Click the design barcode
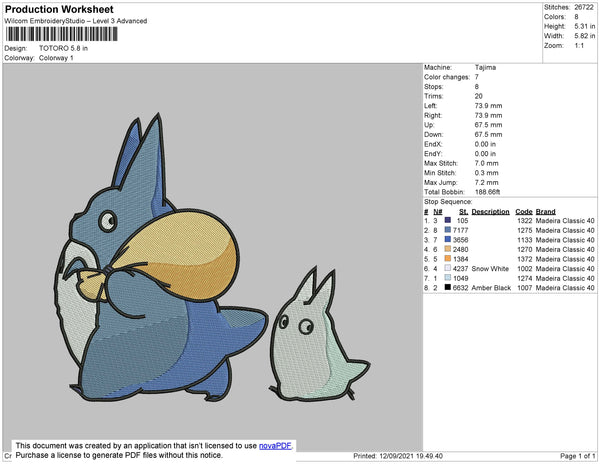This screenshot has height=464, width=600. pyautogui.click(x=62, y=34)
